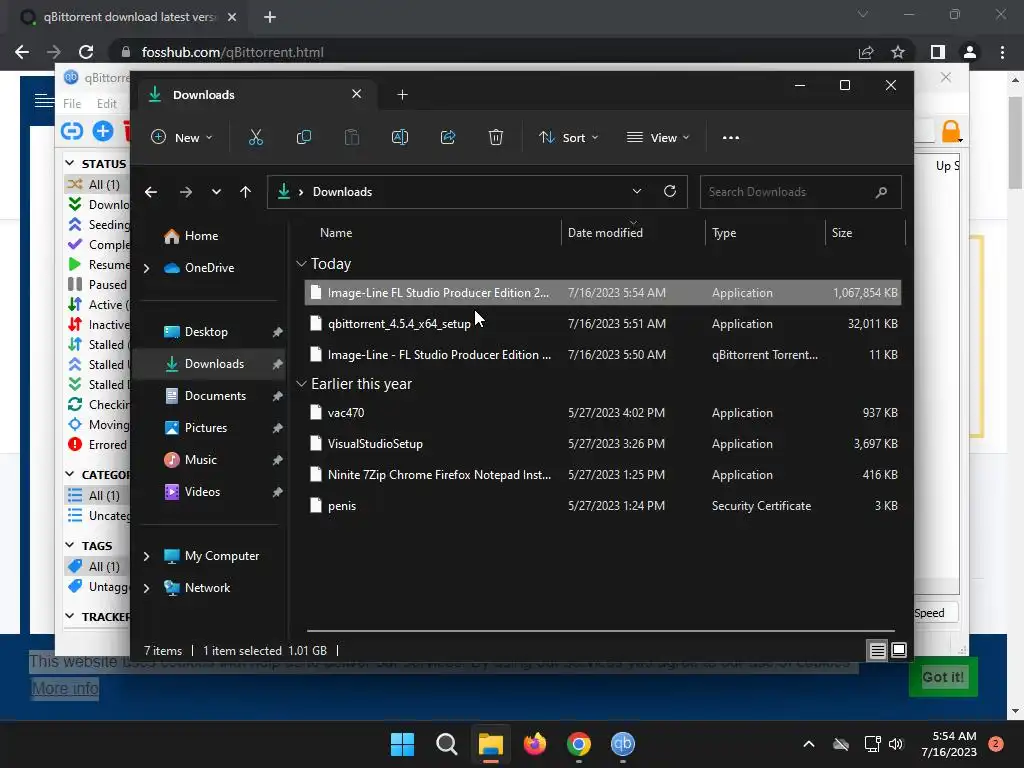Image resolution: width=1024 pixels, height=768 pixels.
Task: Click the search magnifier in Search Downloads
Action: (881, 192)
